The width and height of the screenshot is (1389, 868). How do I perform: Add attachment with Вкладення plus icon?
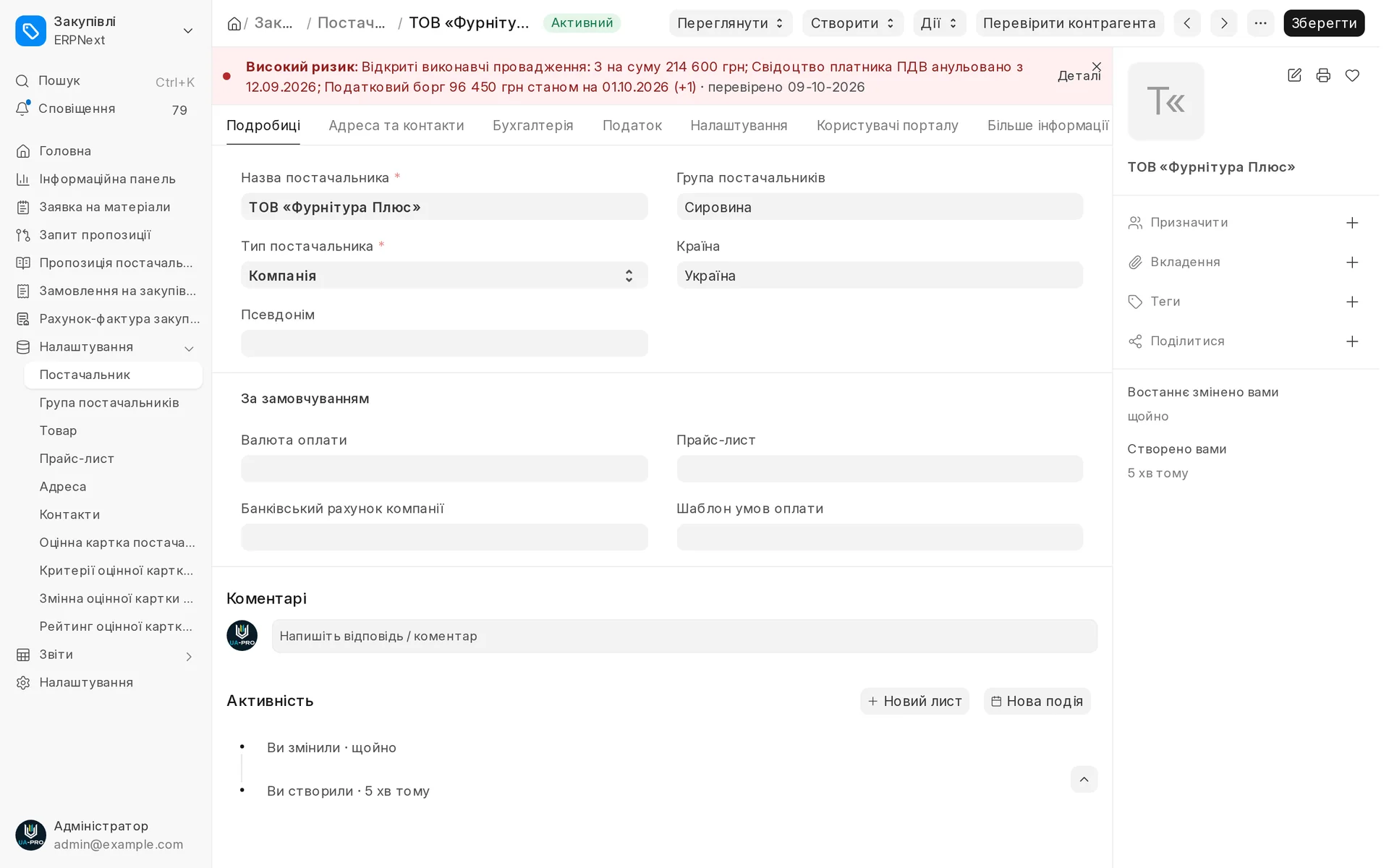tap(1352, 263)
